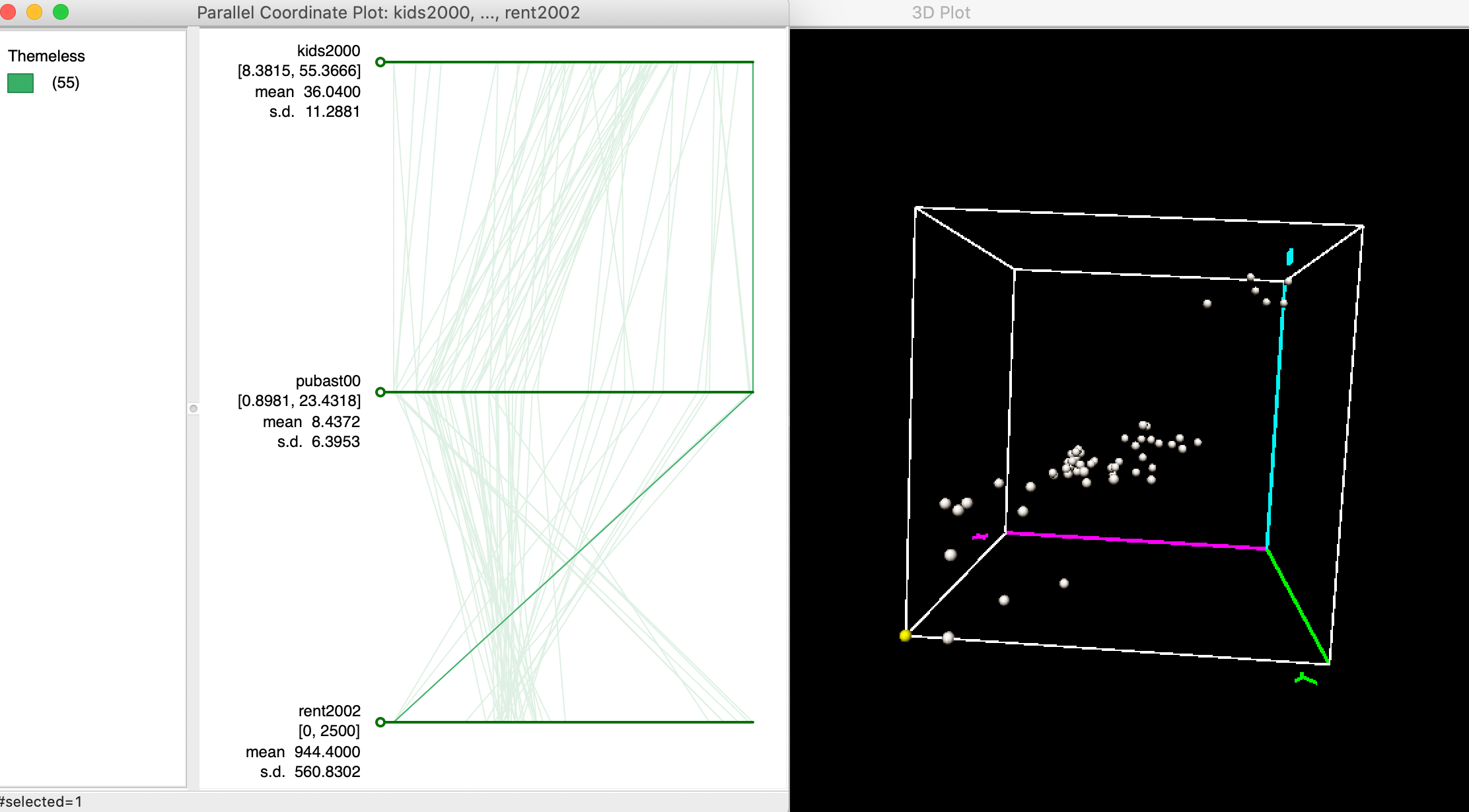The image size is (1469, 812).
Task: Click the Themeless legend title
Action: click(x=46, y=56)
